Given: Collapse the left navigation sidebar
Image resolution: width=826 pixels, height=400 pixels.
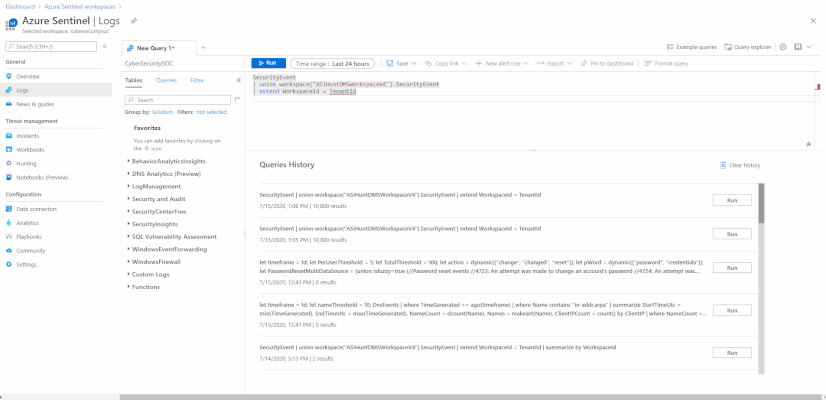Looking at the screenshot, I should click(x=105, y=46).
